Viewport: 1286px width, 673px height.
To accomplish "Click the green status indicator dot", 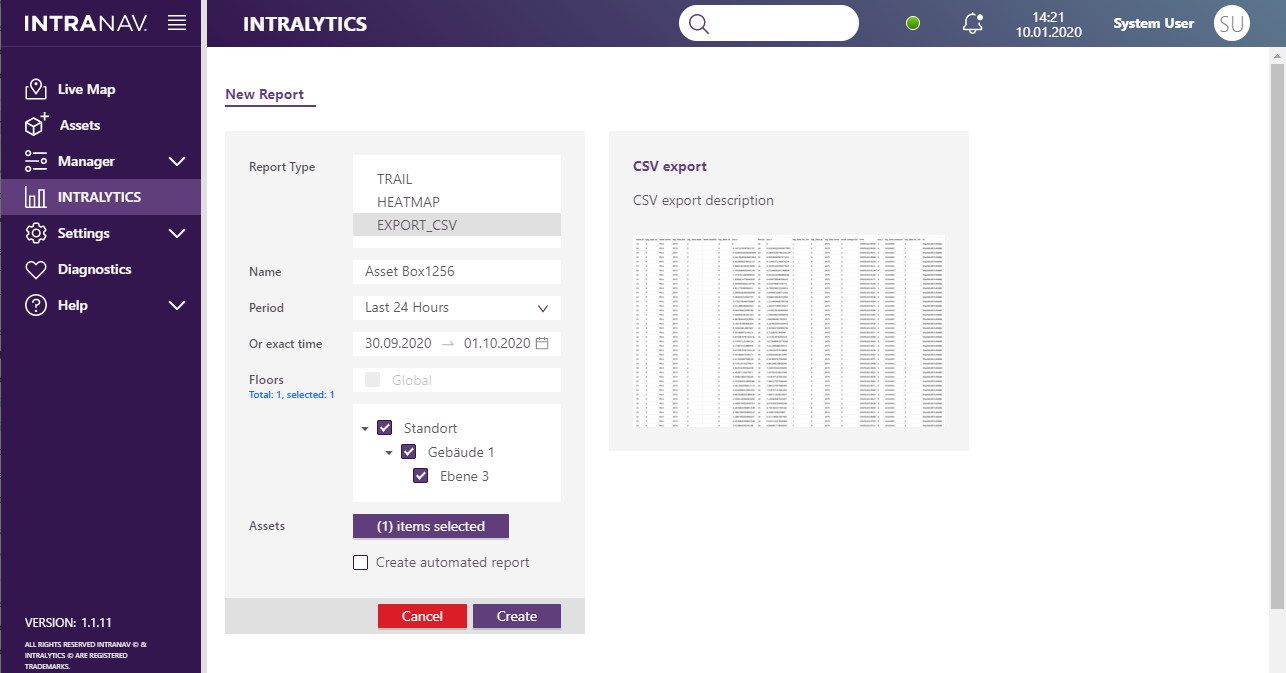I will click(913, 24).
